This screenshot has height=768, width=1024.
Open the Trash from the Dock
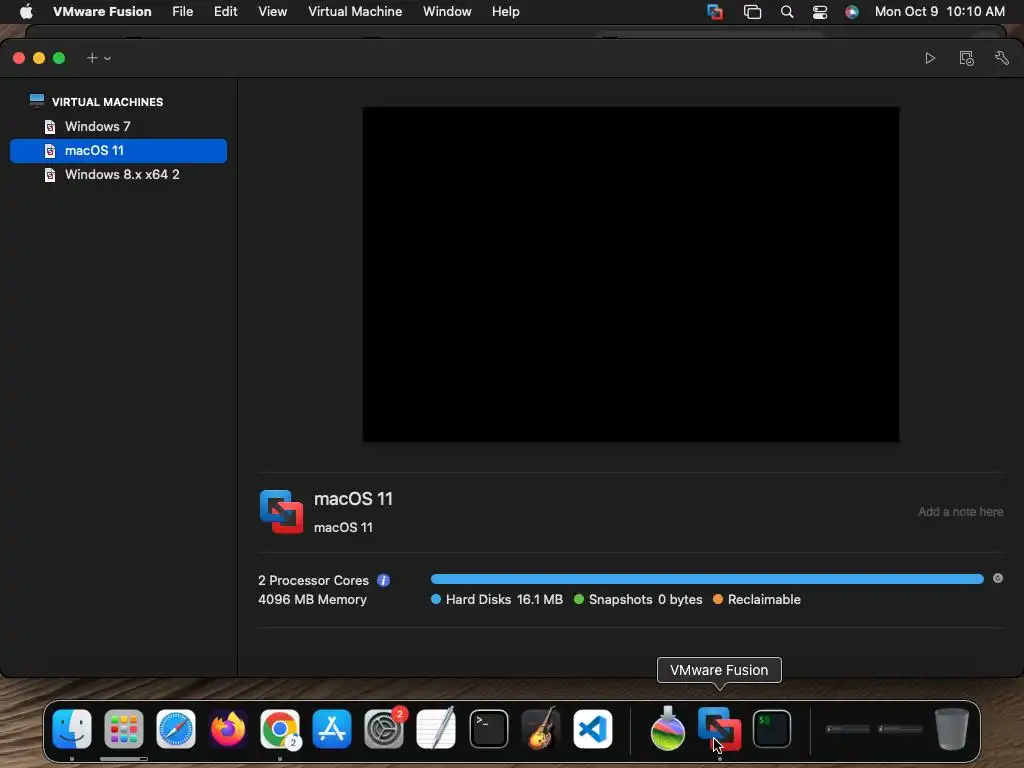click(x=952, y=729)
